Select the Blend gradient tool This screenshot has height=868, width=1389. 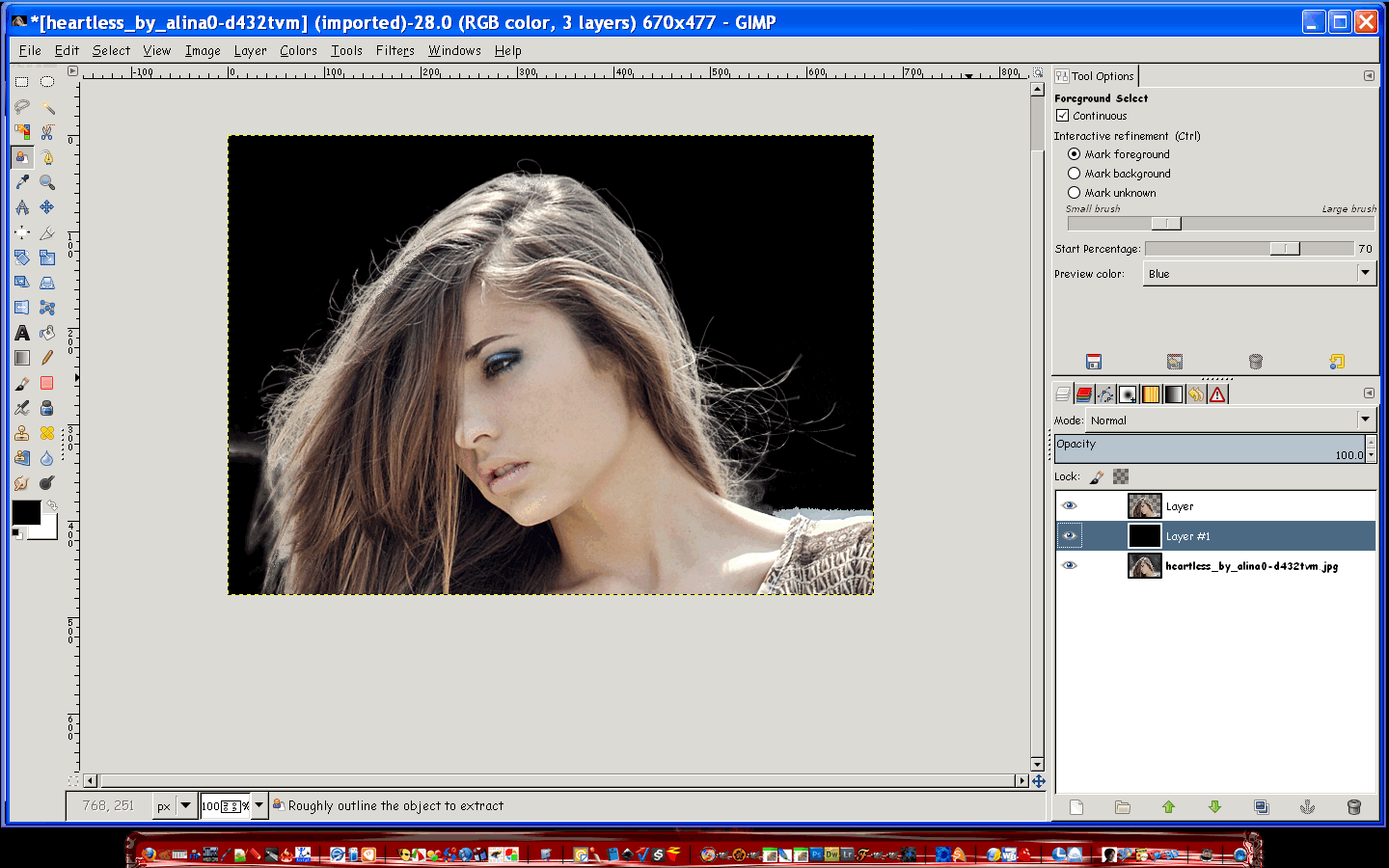(21, 358)
